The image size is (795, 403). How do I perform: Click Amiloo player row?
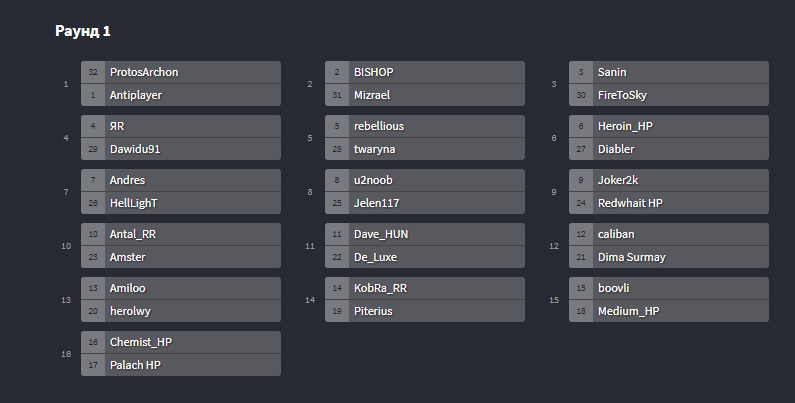(x=180, y=288)
